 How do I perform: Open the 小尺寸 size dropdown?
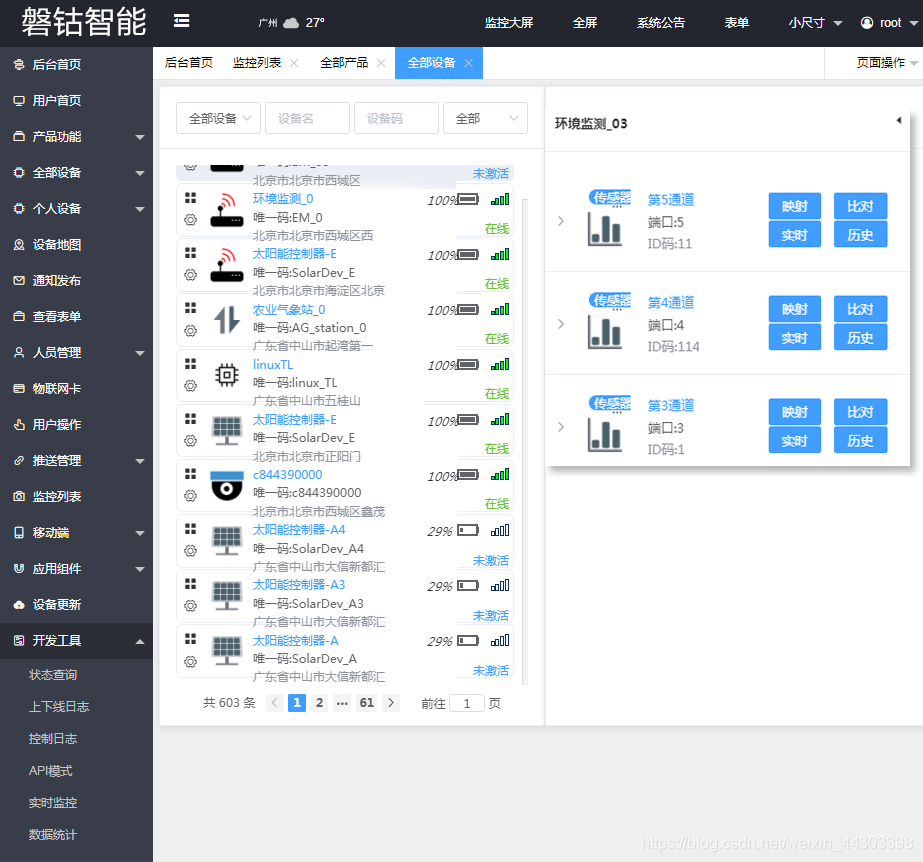pos(815,23)
